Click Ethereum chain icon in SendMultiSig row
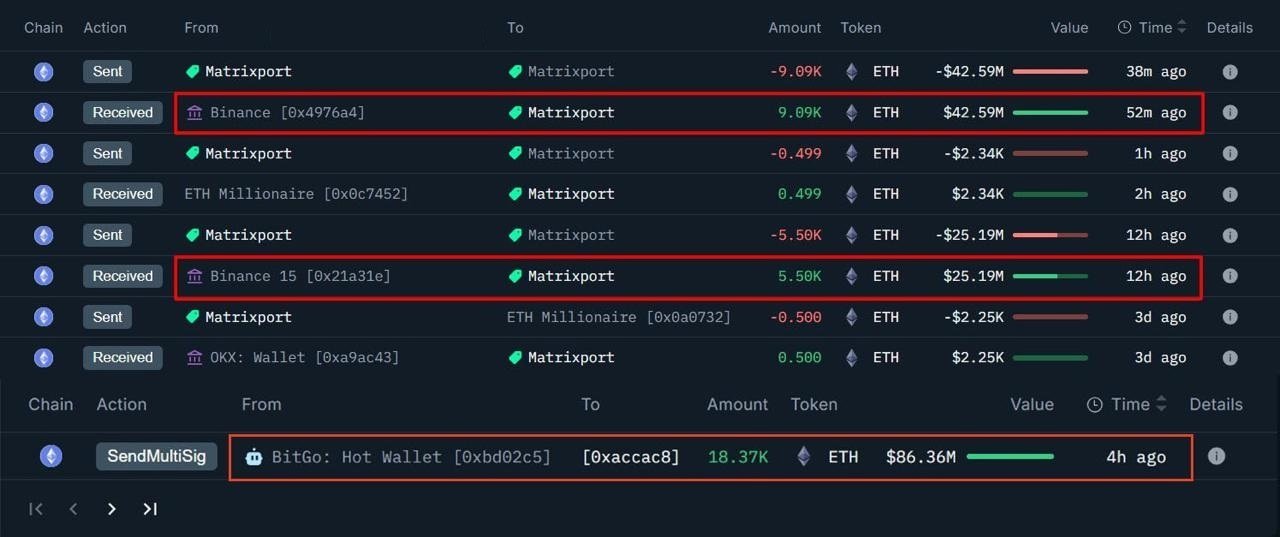1280x537 pixels. click(x=51, y=456)
